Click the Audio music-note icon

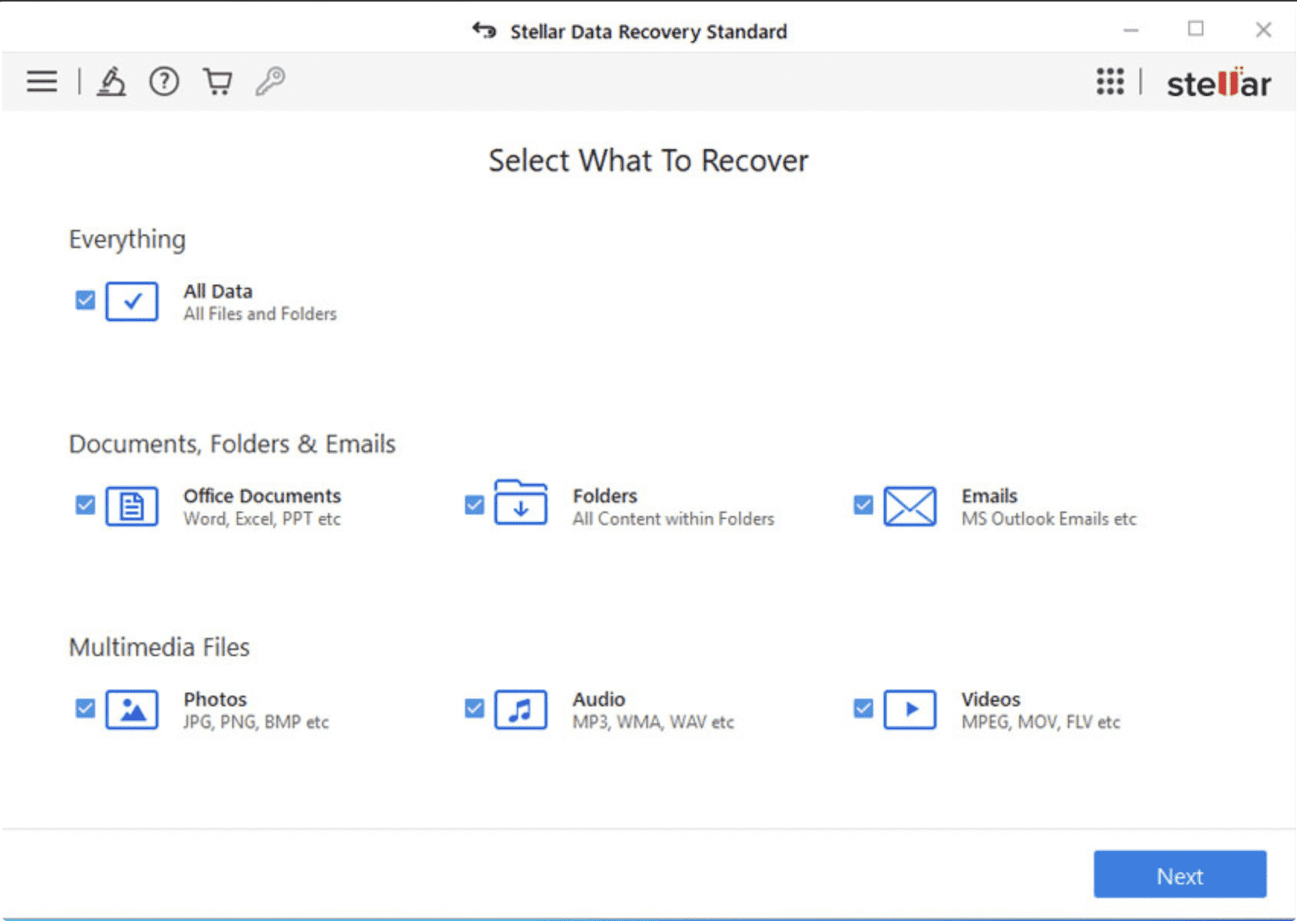pyautogui.click(x=521, y=709)
